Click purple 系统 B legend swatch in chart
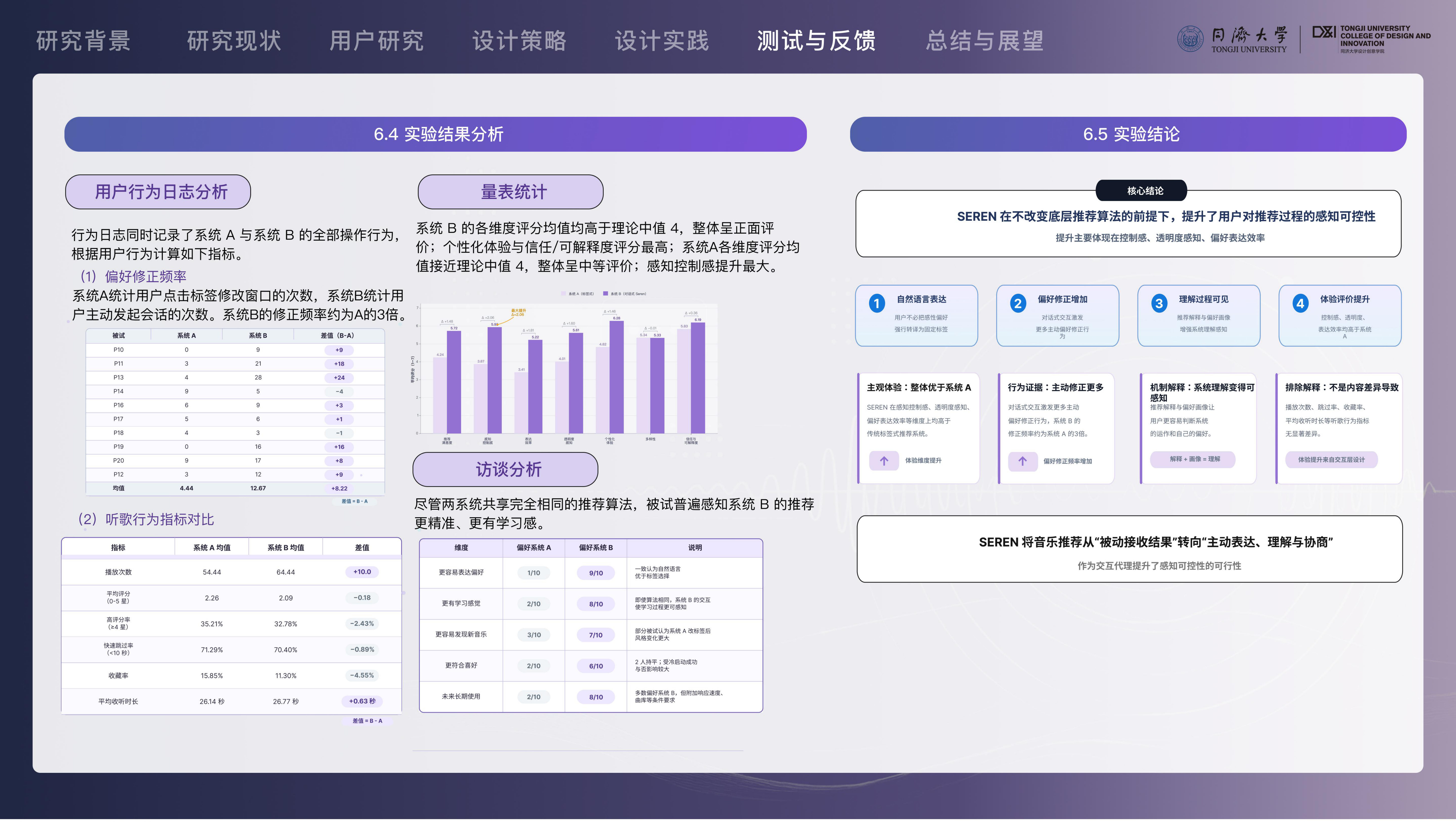1456x836 pixels. tap(606, 293)
